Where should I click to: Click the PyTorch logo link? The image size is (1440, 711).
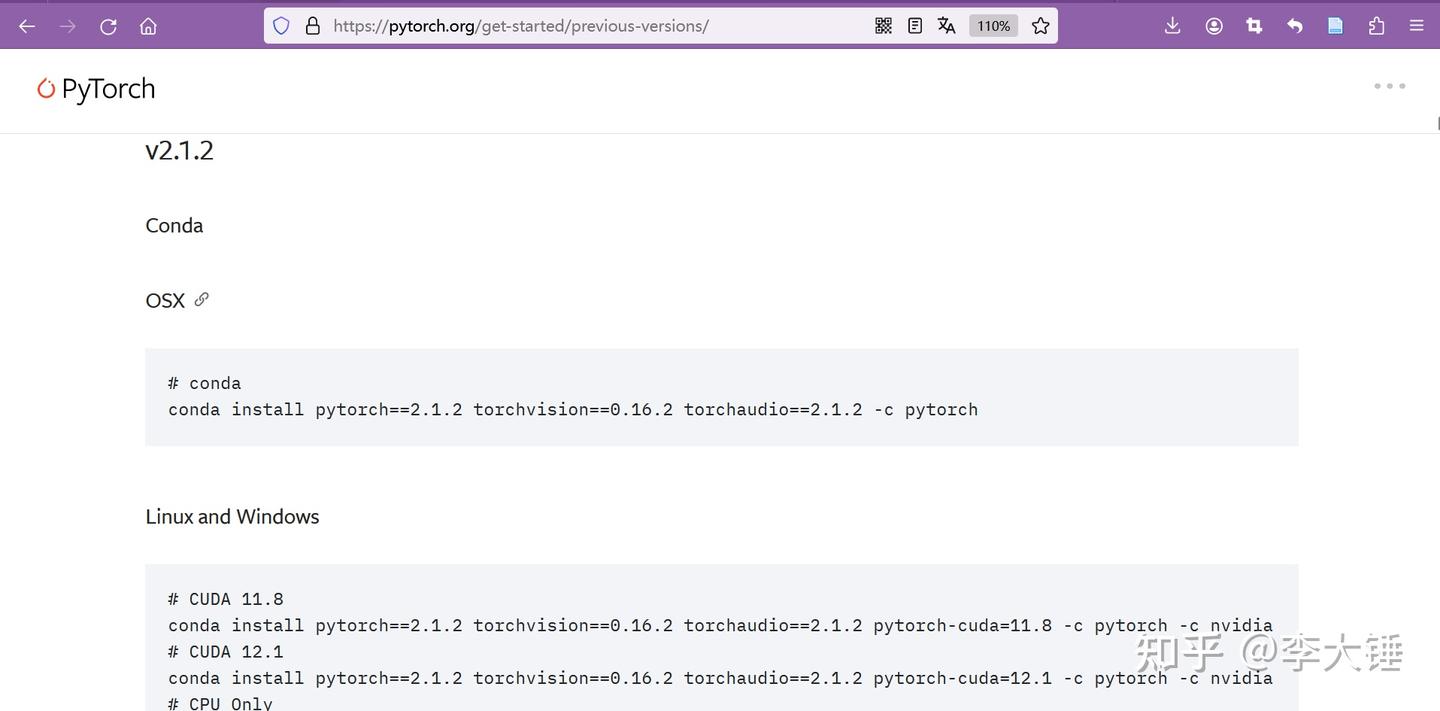point(96,89)
